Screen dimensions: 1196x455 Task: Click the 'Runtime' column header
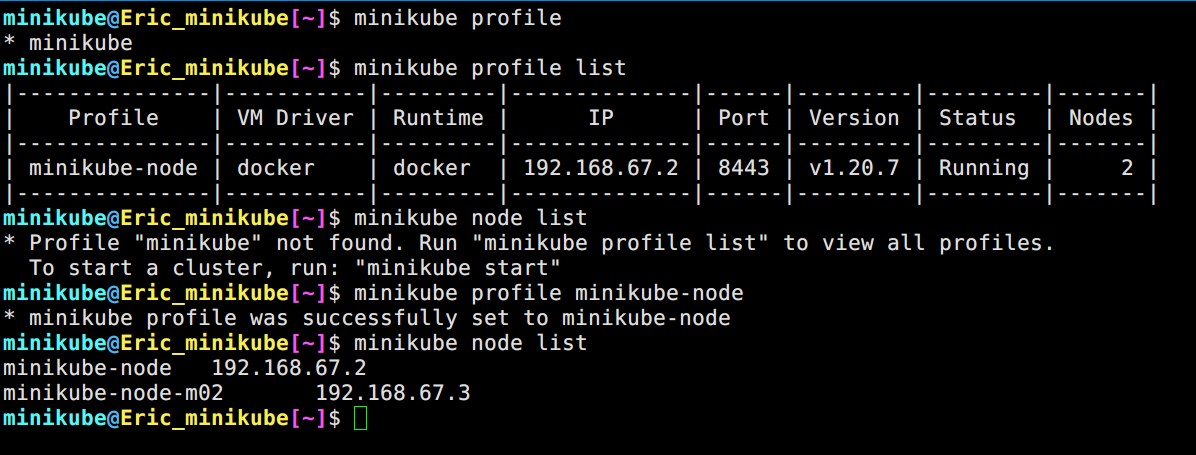point(438,118)
